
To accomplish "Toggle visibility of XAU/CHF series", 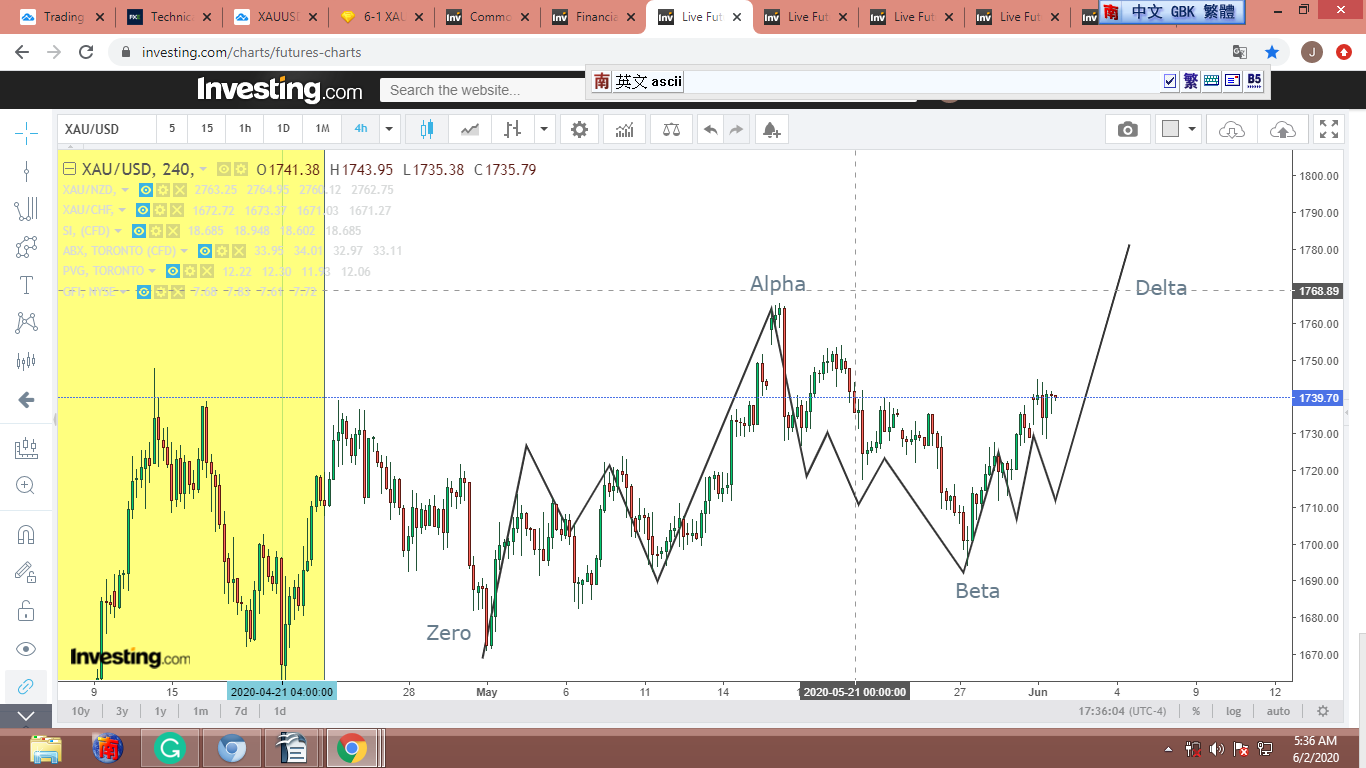I will click(143, 210).
